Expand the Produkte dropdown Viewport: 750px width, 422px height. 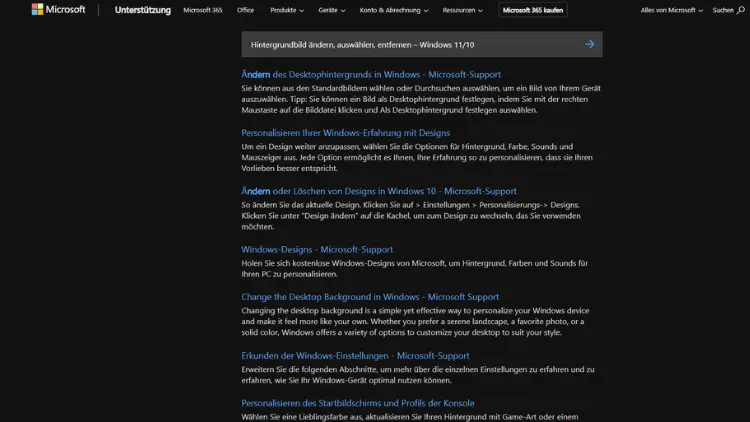click(x=287, y=10)
